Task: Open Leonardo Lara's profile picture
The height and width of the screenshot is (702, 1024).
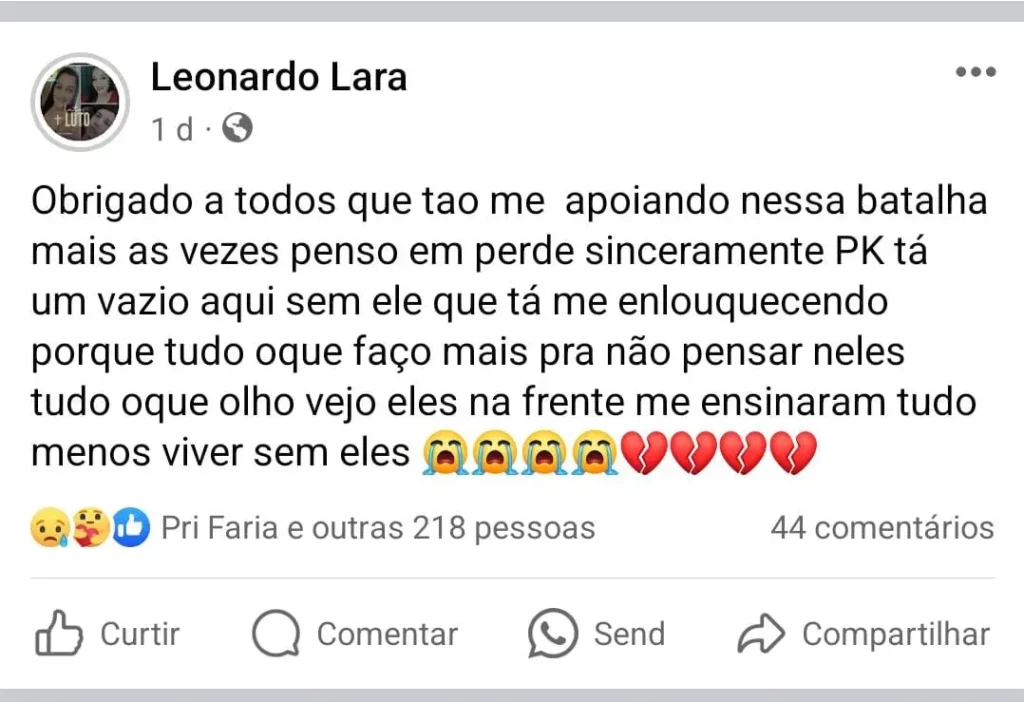Action: 81,102
